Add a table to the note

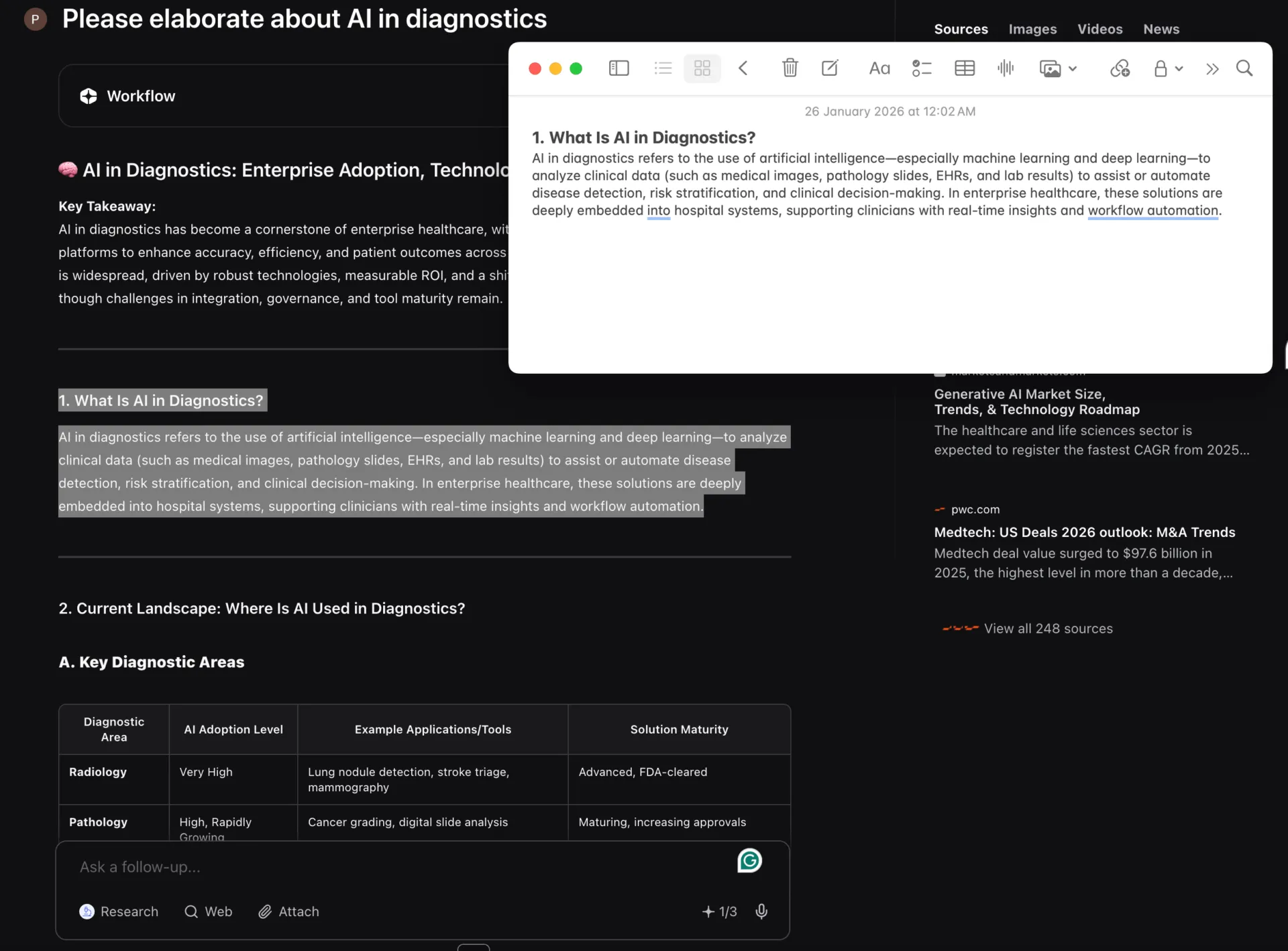(965, 68)
